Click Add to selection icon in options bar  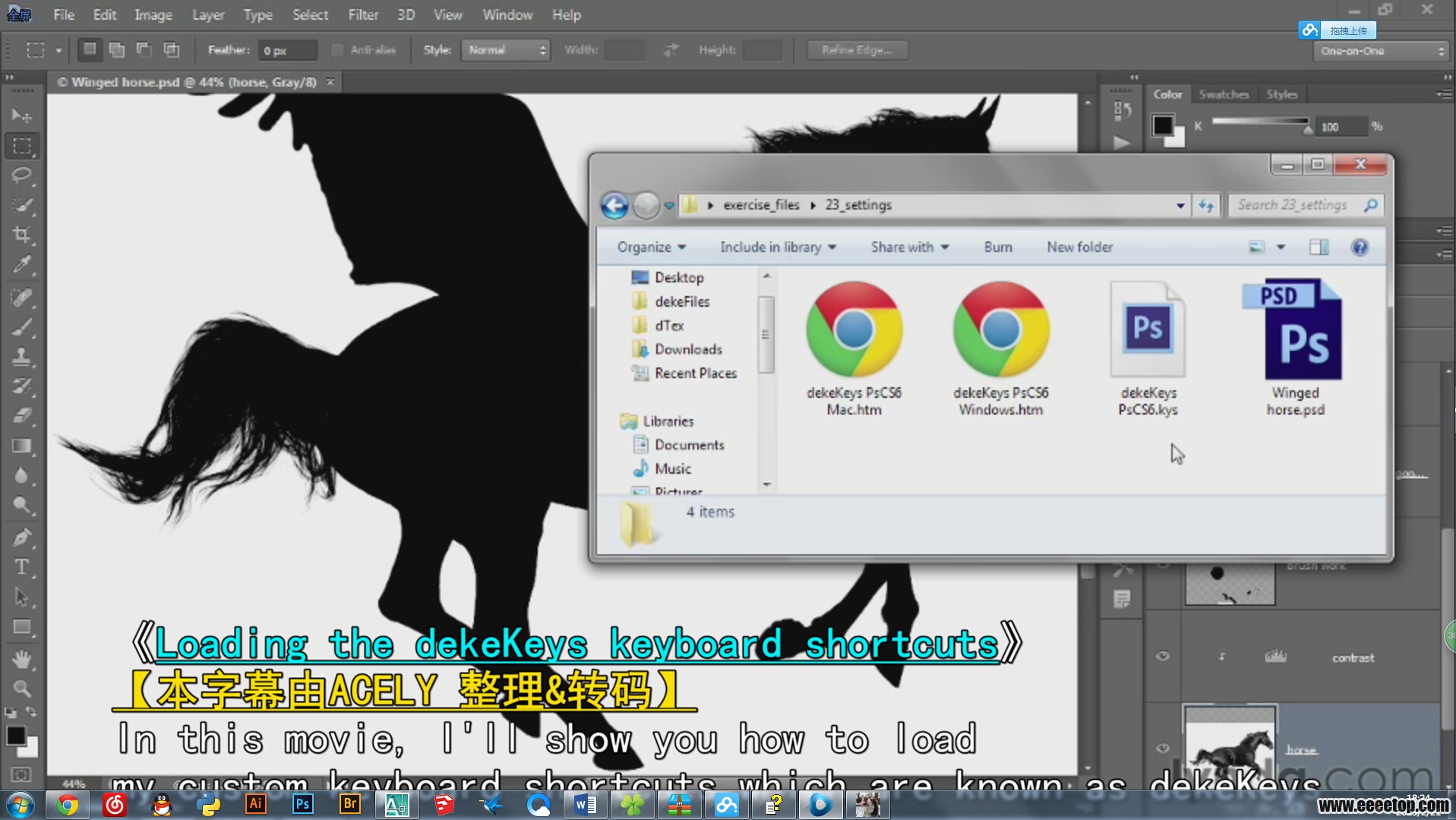point(117,50)
